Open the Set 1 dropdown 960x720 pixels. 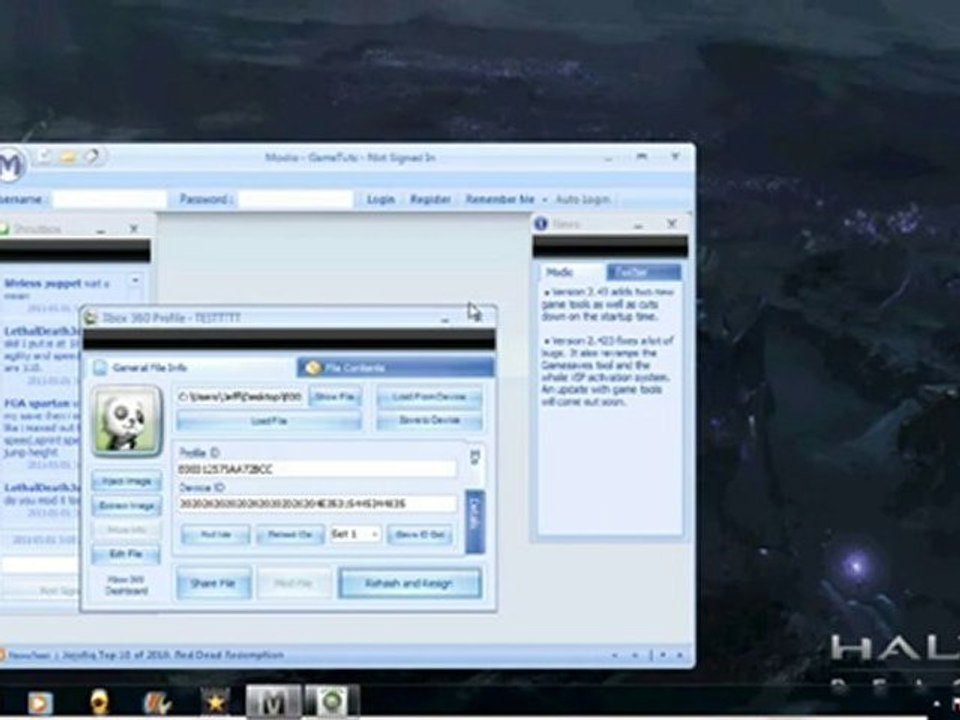tap(356, 534)
